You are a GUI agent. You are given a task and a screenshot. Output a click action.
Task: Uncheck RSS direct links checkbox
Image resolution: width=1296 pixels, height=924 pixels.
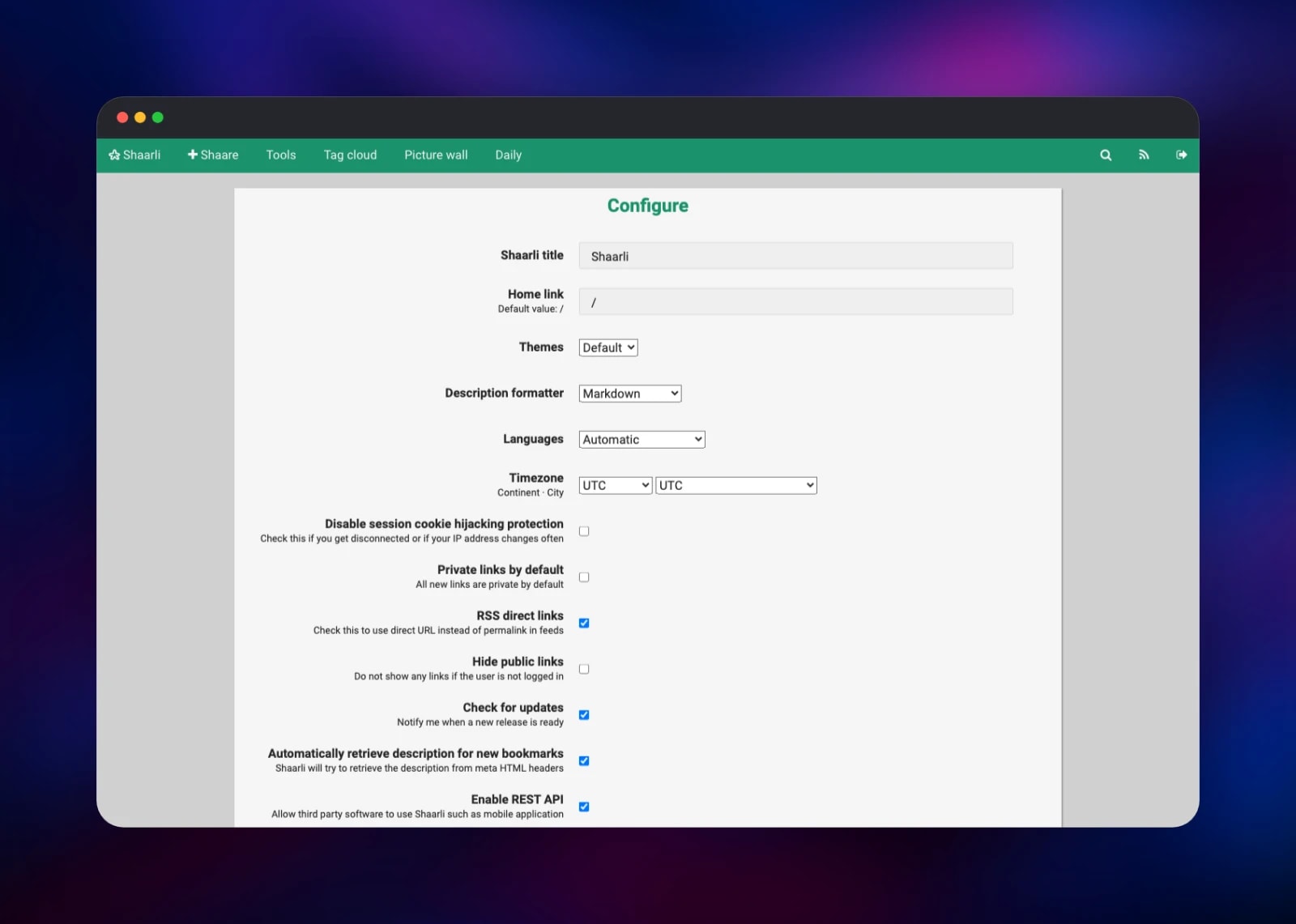(584, 623)
